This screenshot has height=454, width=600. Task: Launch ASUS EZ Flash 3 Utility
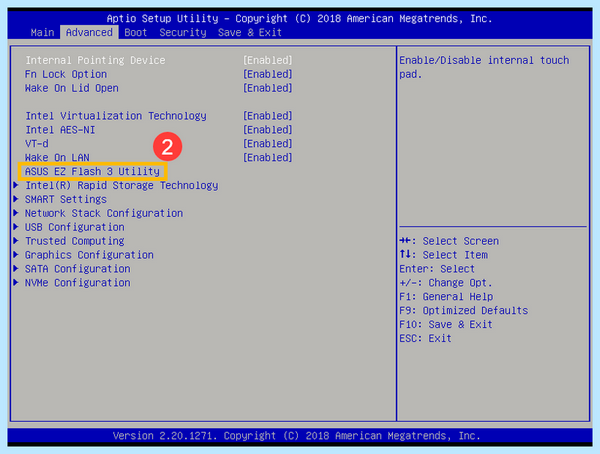click(x=92, y=171)
